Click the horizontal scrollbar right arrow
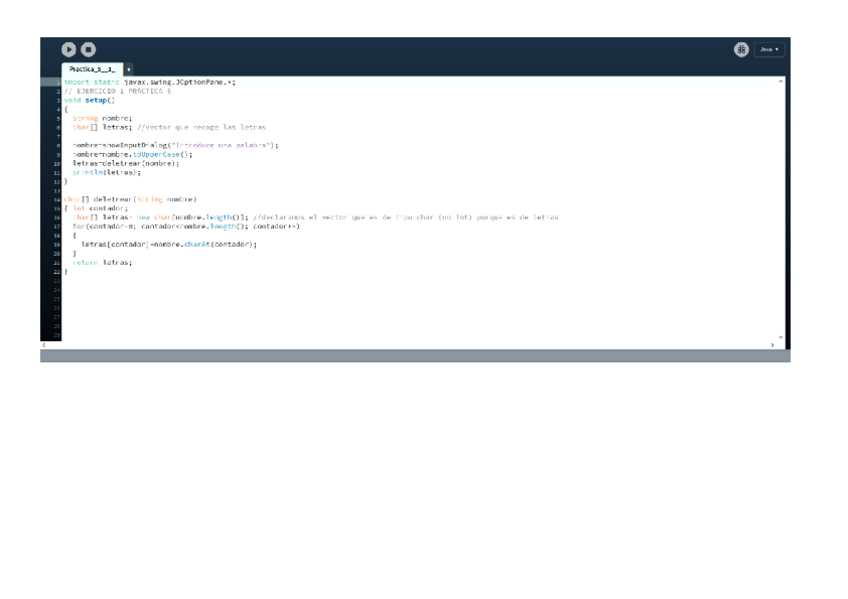848x599 pixels. tap(772, 345)
